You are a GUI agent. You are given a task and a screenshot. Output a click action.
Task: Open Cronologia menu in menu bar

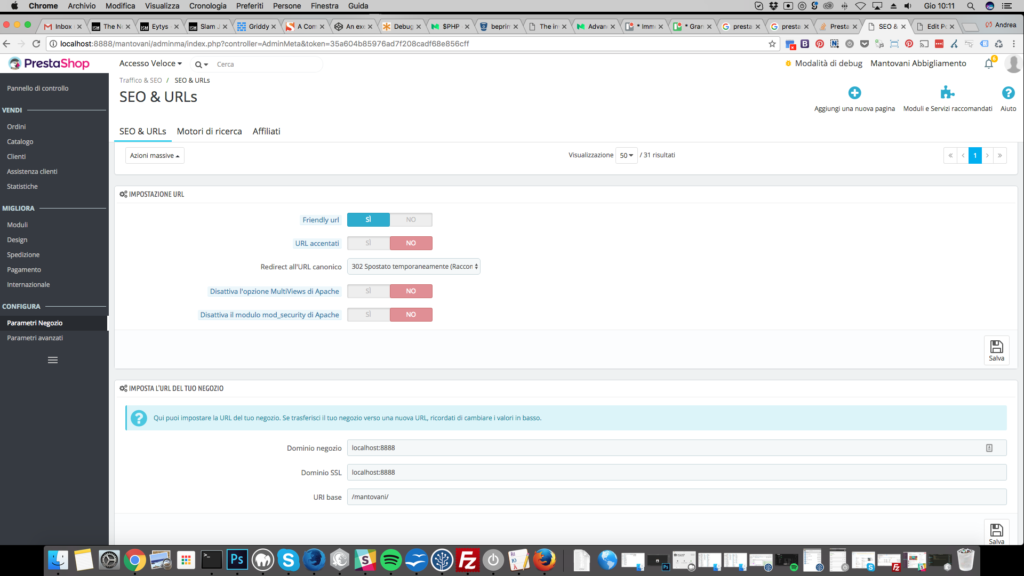[x=208, y=6]
